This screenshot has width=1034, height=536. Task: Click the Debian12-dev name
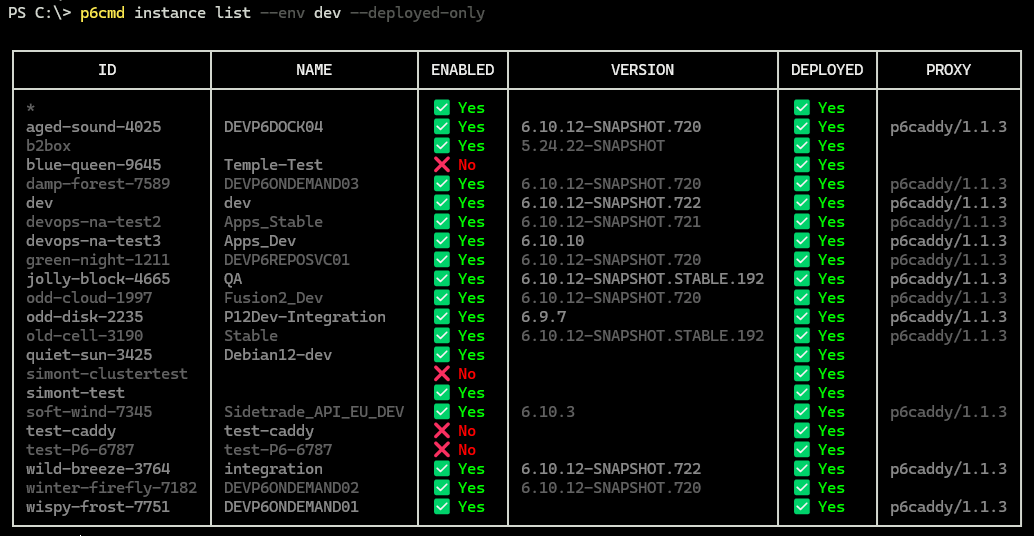pos(278,355)
